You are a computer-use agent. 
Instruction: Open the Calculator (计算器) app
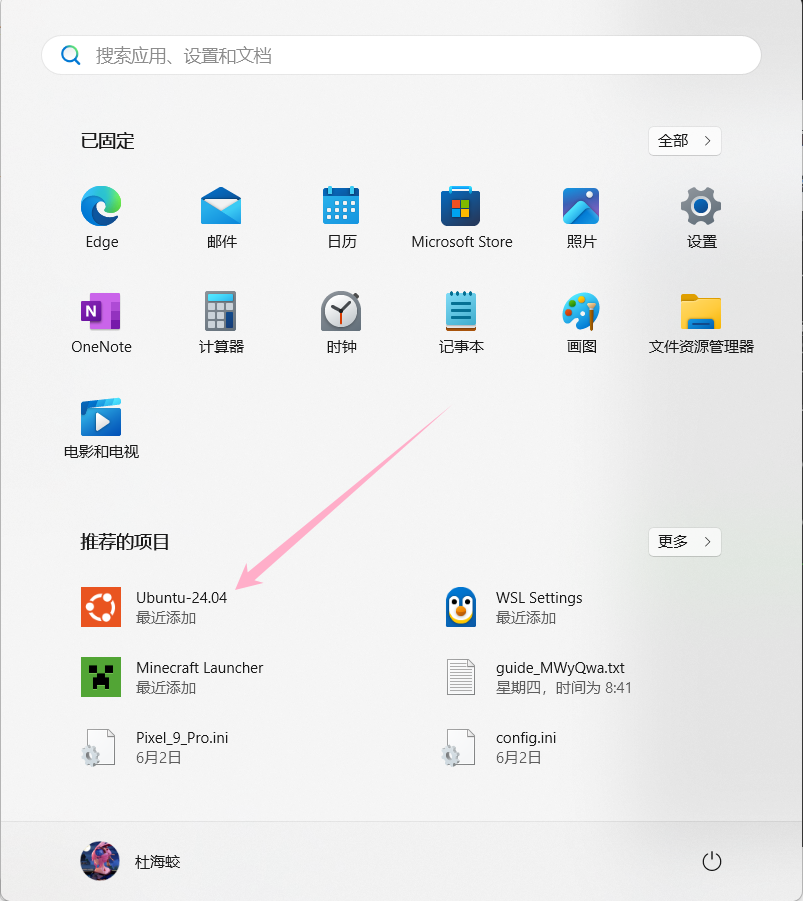click(x=221, y=311)
